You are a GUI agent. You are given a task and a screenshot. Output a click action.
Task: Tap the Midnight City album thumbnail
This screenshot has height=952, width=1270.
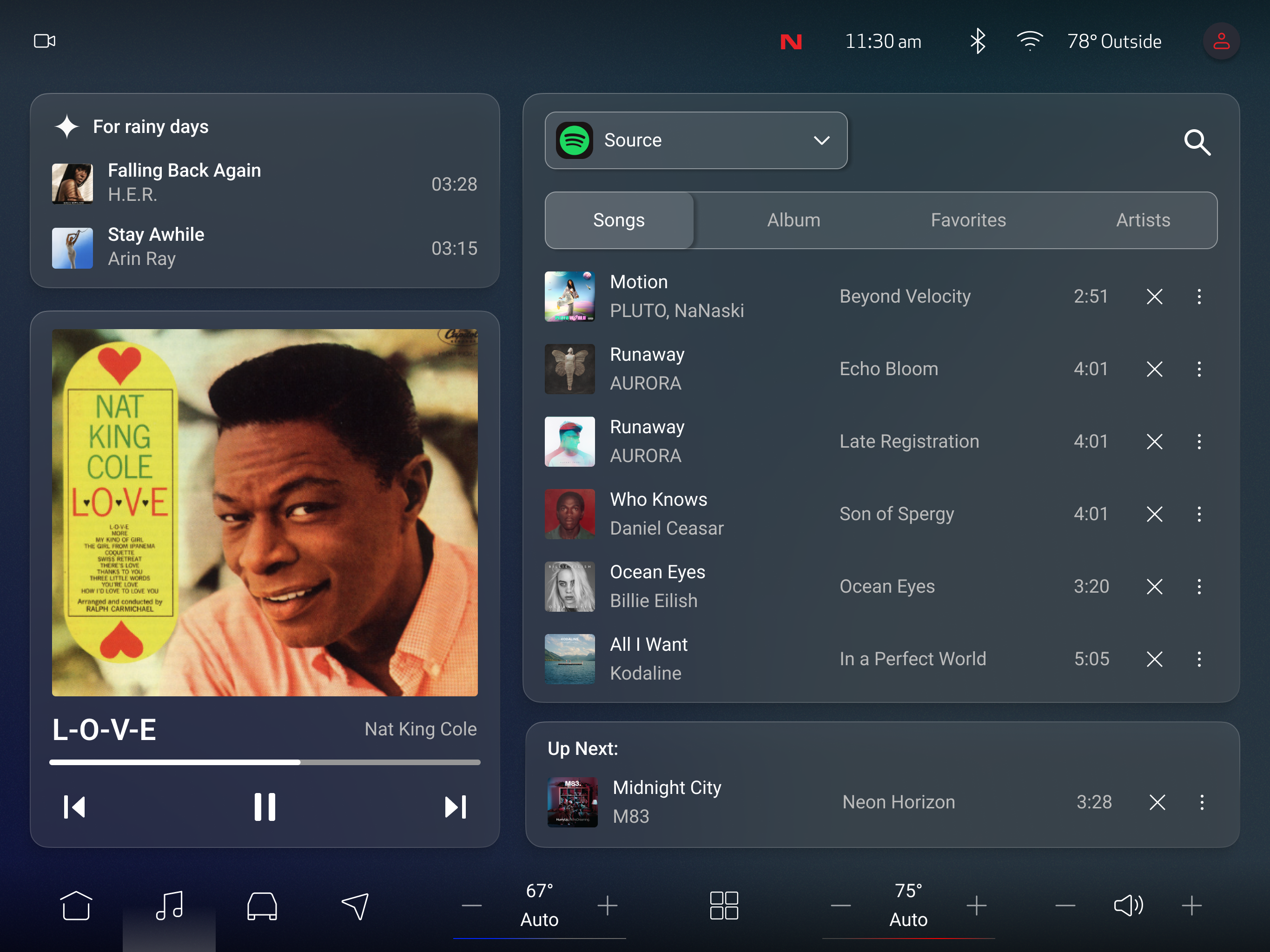click(572, 802)
